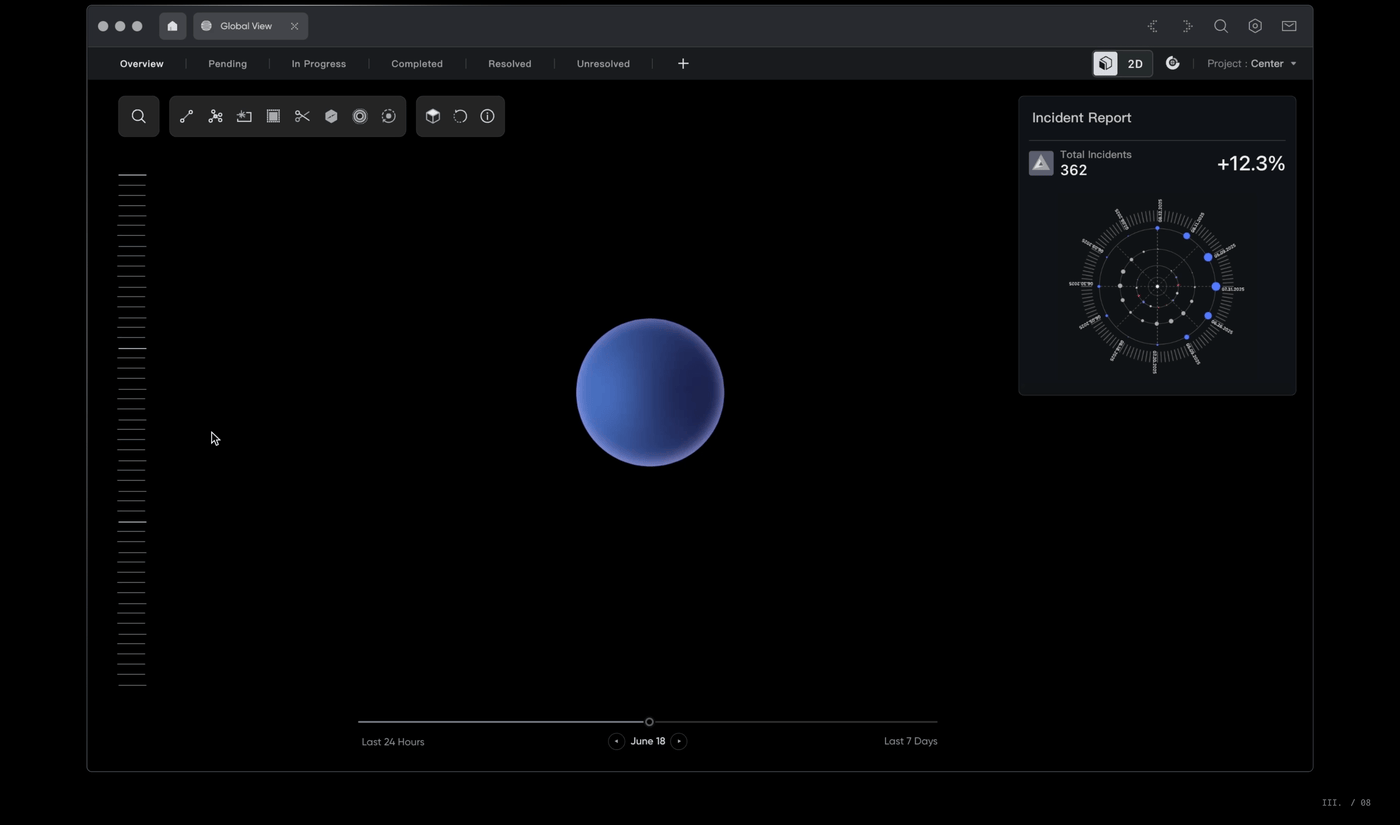Image resolution: width=1400 pixels, height=825 pixels.
Task: Click the dashed reset rotation icon
Action: 460,116
